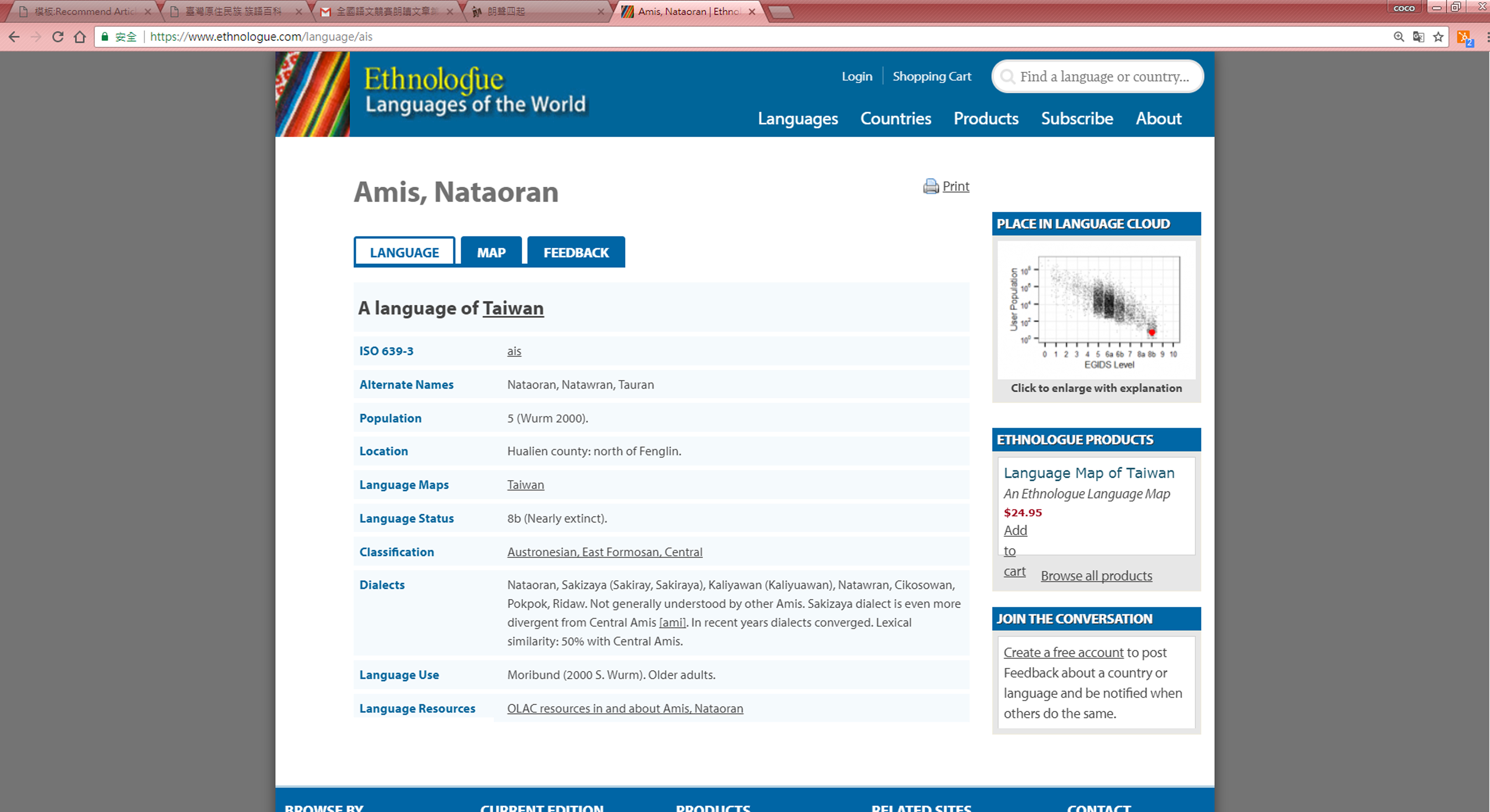Close the Gmail tab

coord(450,12)
